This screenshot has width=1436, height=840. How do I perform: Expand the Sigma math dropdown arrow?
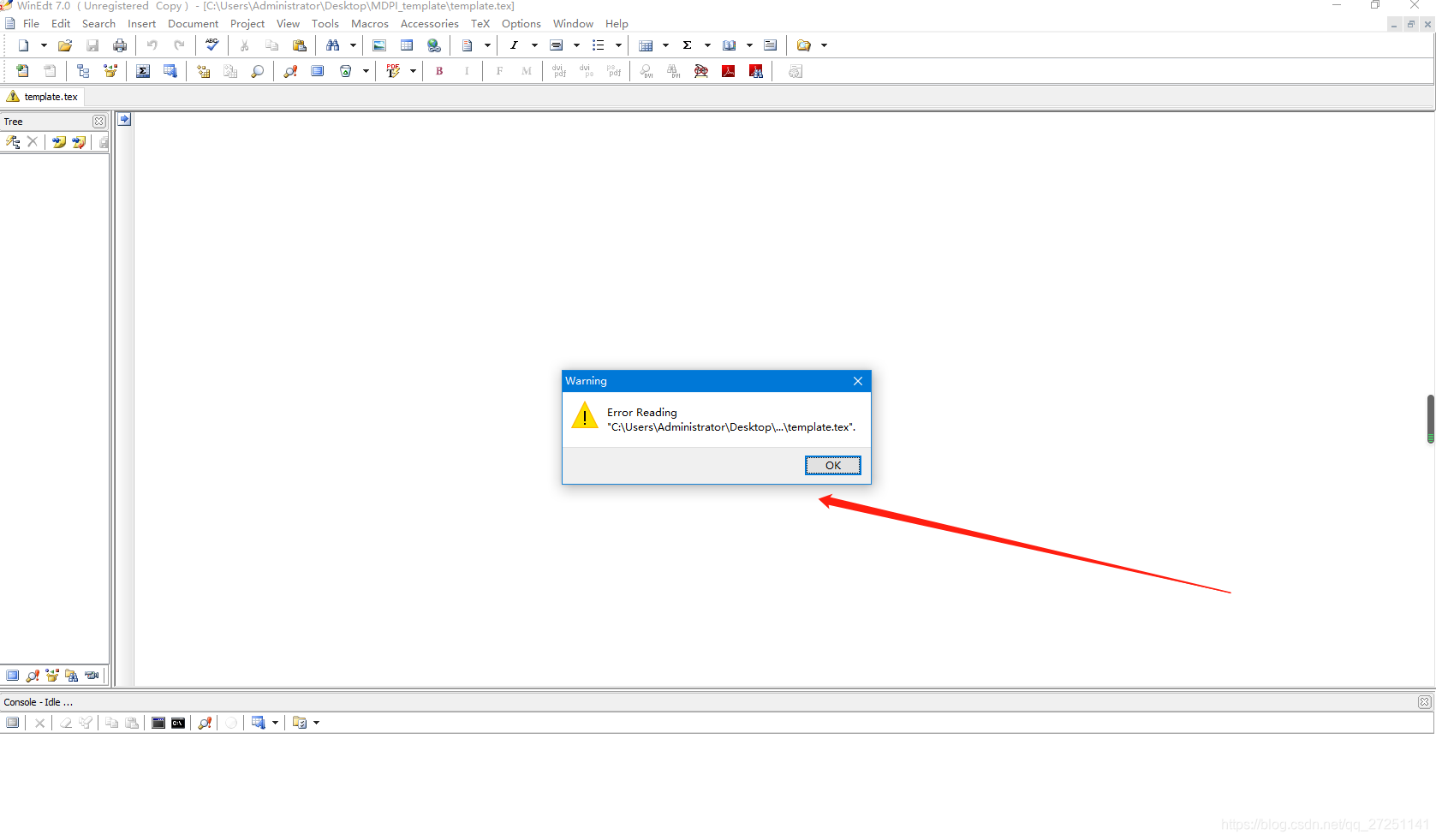pyautogui.click(x=707, y=45)
